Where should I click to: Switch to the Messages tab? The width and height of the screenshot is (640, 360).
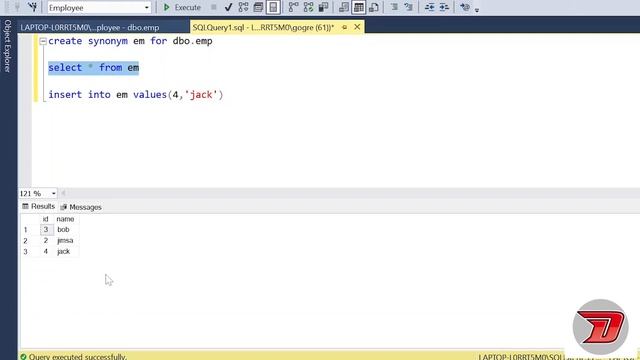pos(81,207)
